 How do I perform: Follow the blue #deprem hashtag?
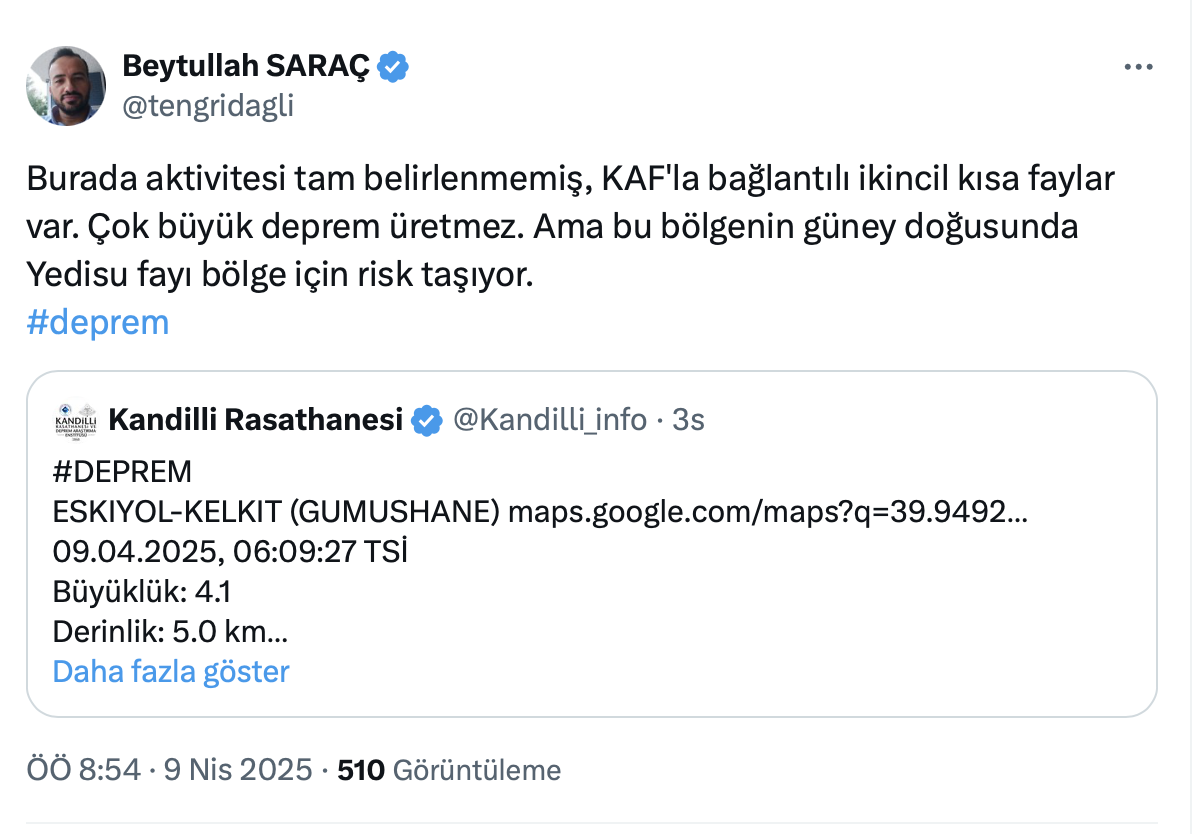[x=97, y=322]
